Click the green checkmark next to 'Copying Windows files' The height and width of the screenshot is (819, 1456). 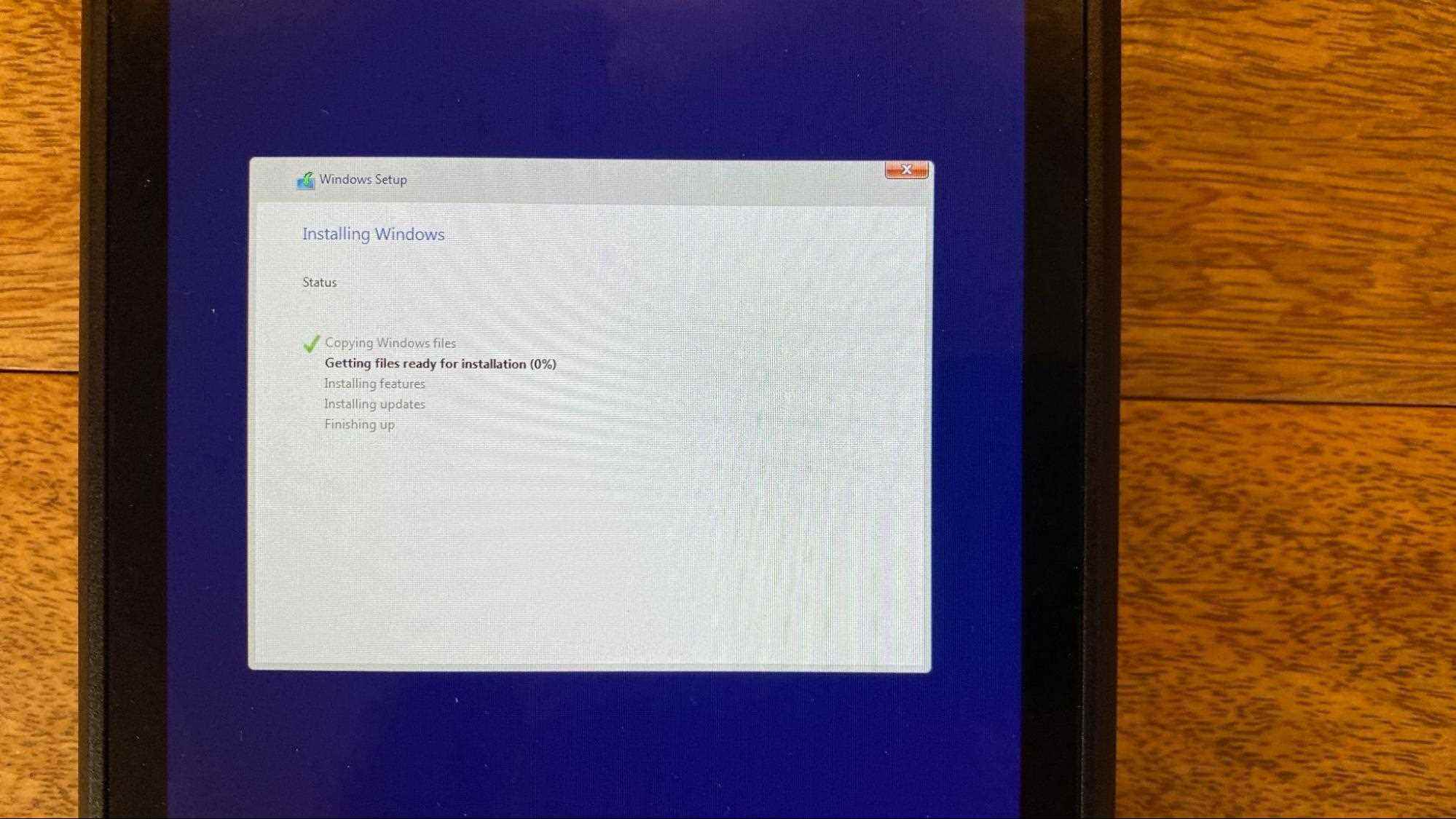(310, 343)
